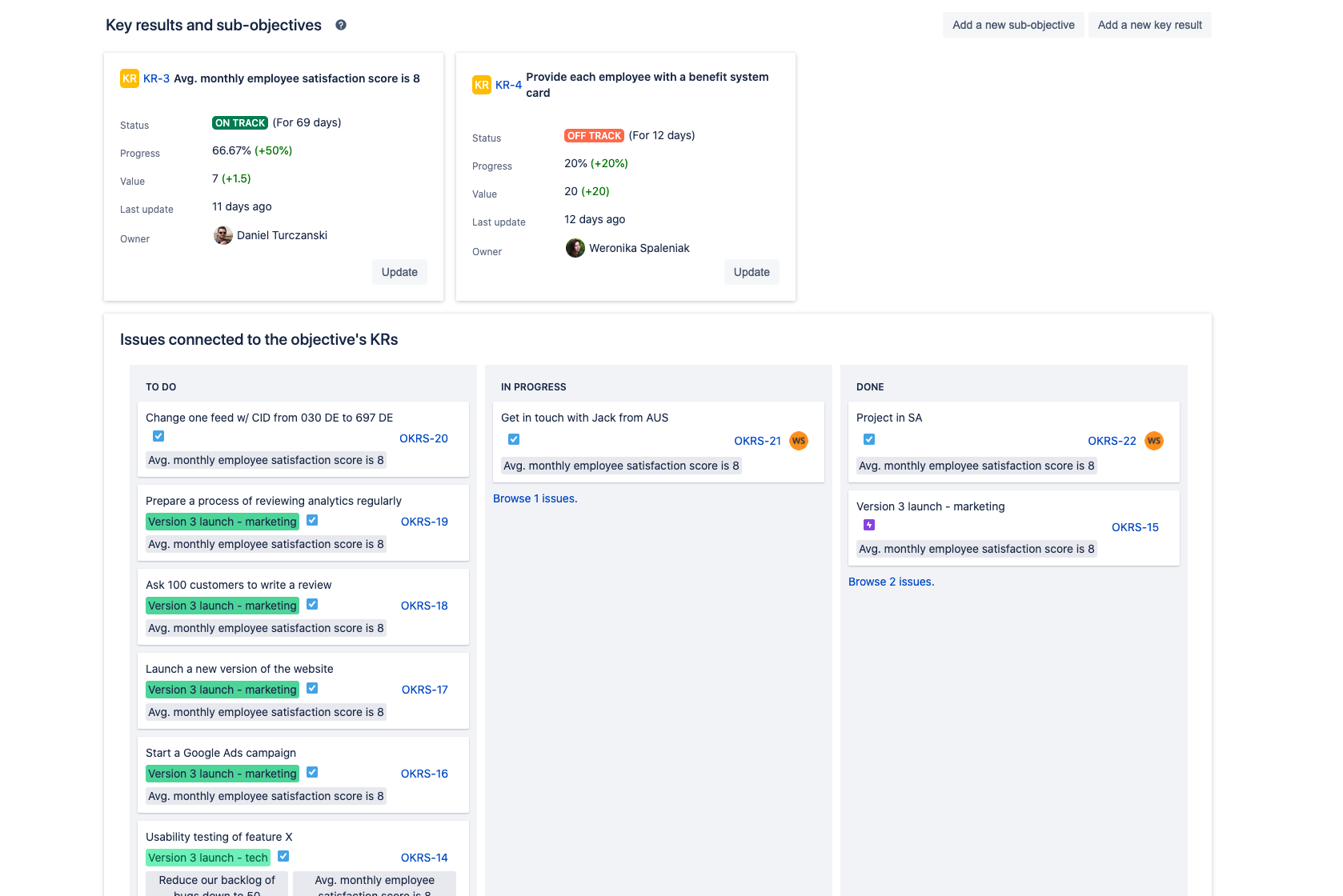This screenshot has height=896, width=1343.
Task: Click the Version 3 launch - tech label
Action: (x=208, y=858)
